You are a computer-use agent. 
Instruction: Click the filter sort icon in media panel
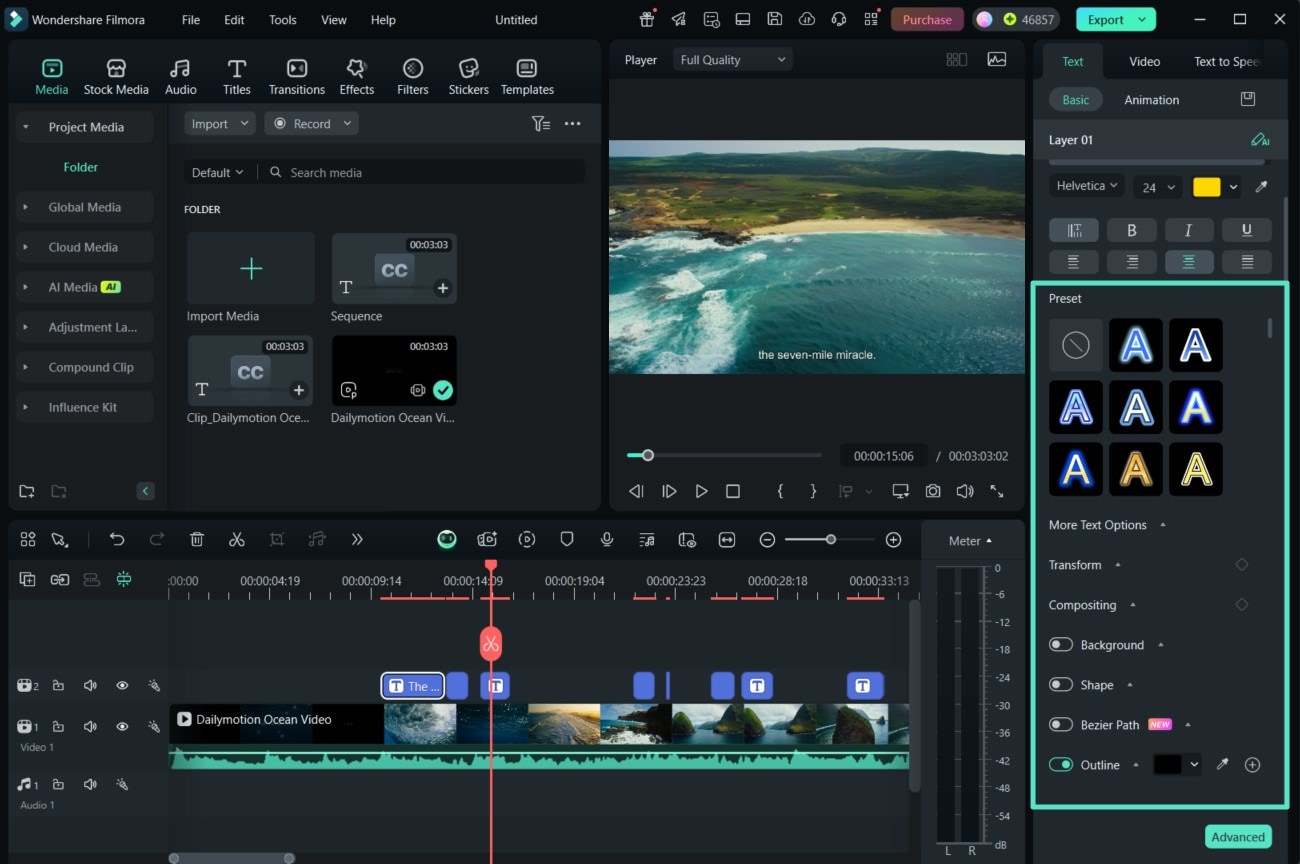point(541,123)
